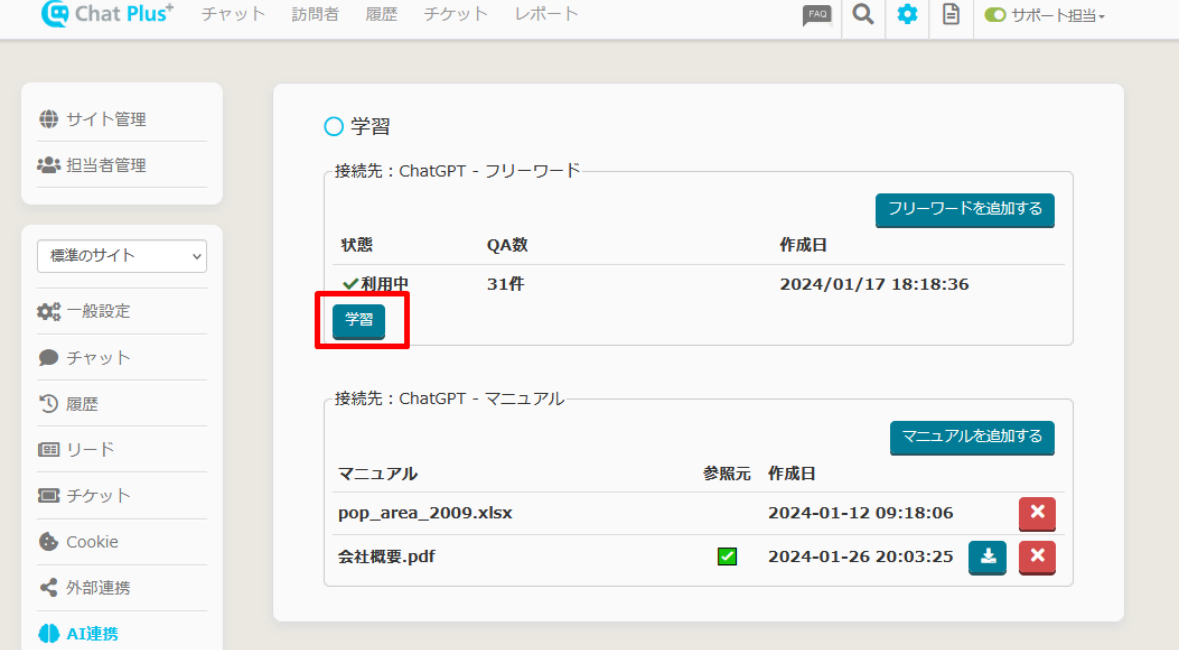Click フリーワードを追加する button

point(965,210)
